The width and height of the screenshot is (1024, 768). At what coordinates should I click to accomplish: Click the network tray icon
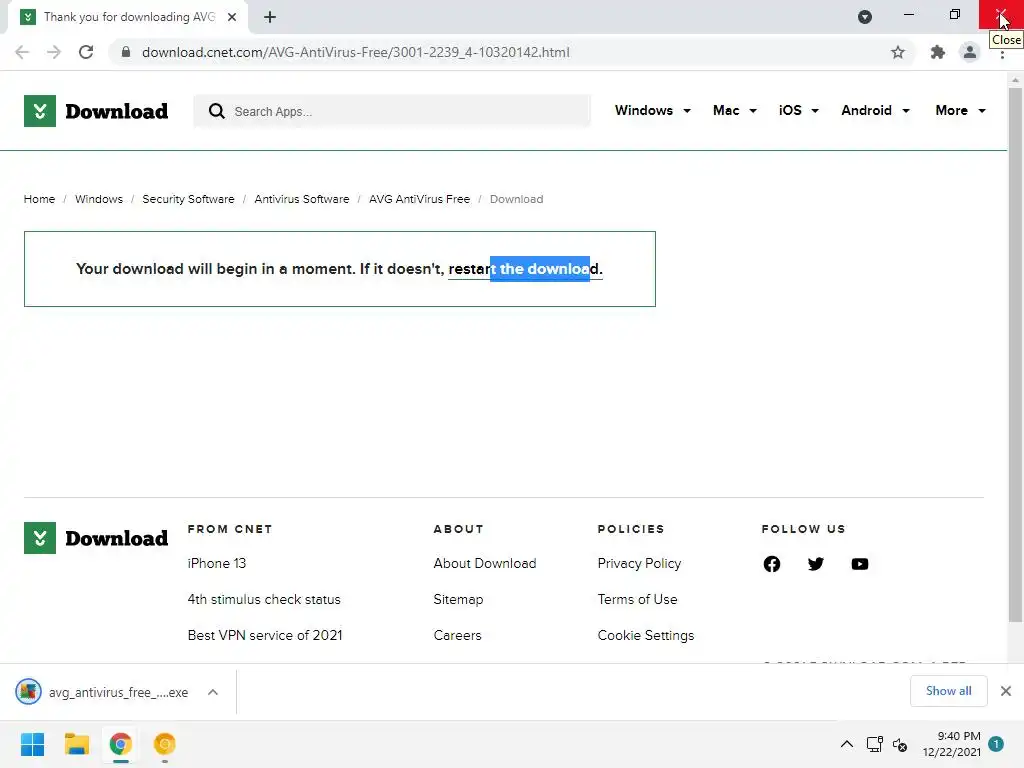[874, 744]
